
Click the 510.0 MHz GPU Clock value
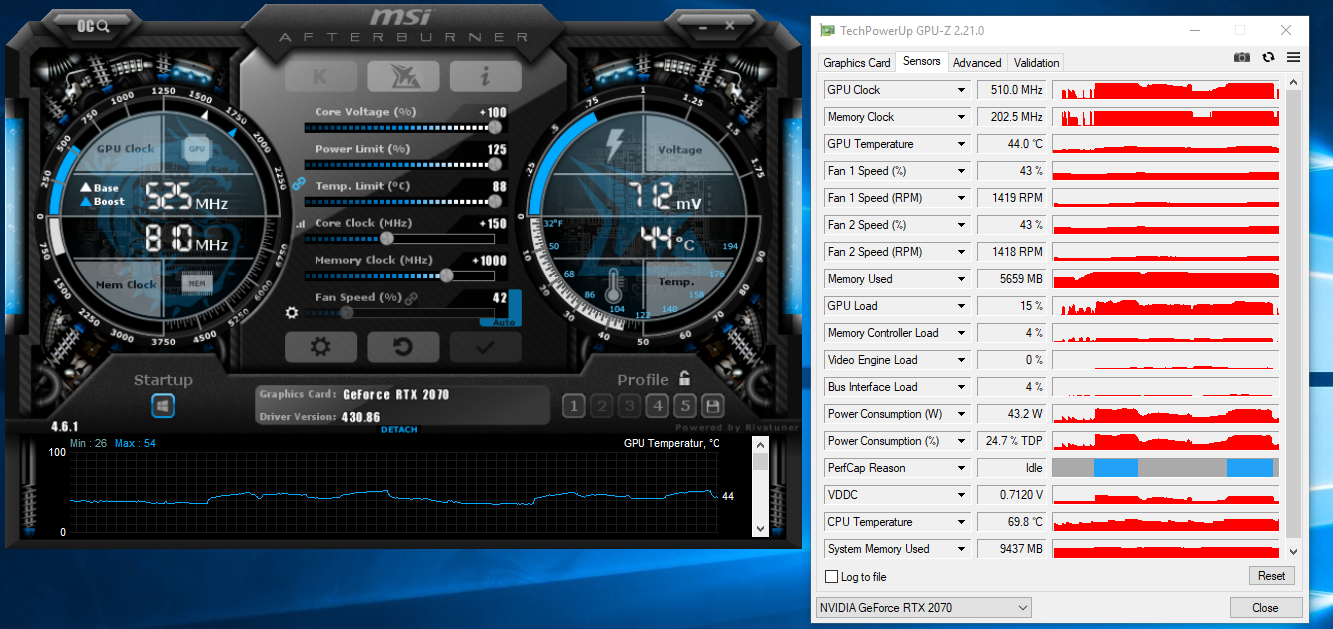point(1012,90)
